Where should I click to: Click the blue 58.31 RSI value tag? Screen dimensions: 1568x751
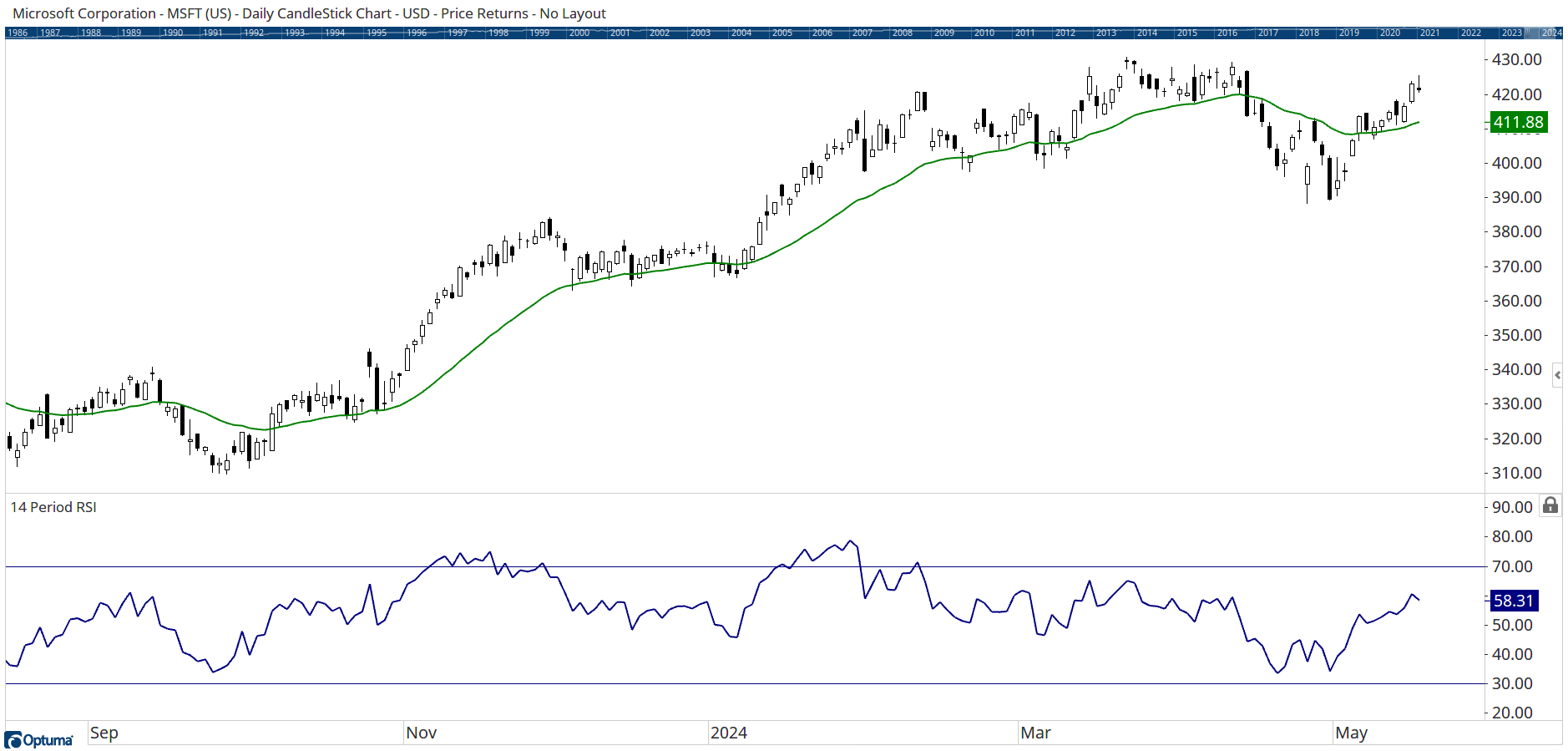[x=1513, y=601]
